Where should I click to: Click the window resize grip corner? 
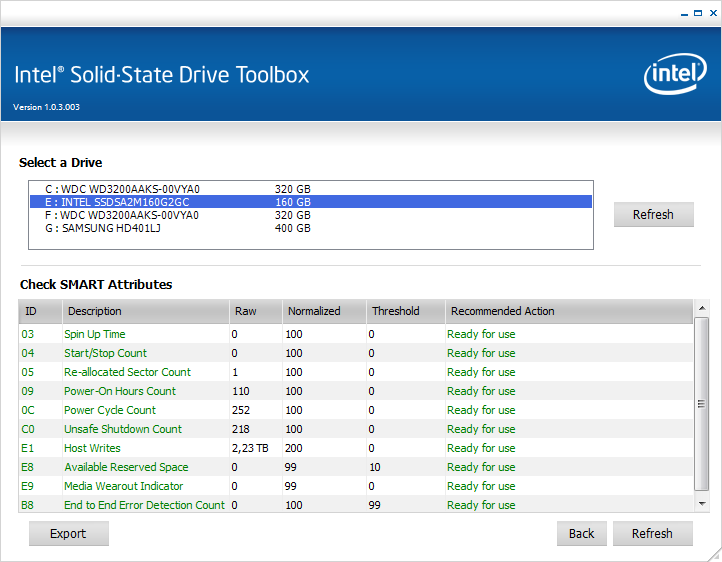716,556
